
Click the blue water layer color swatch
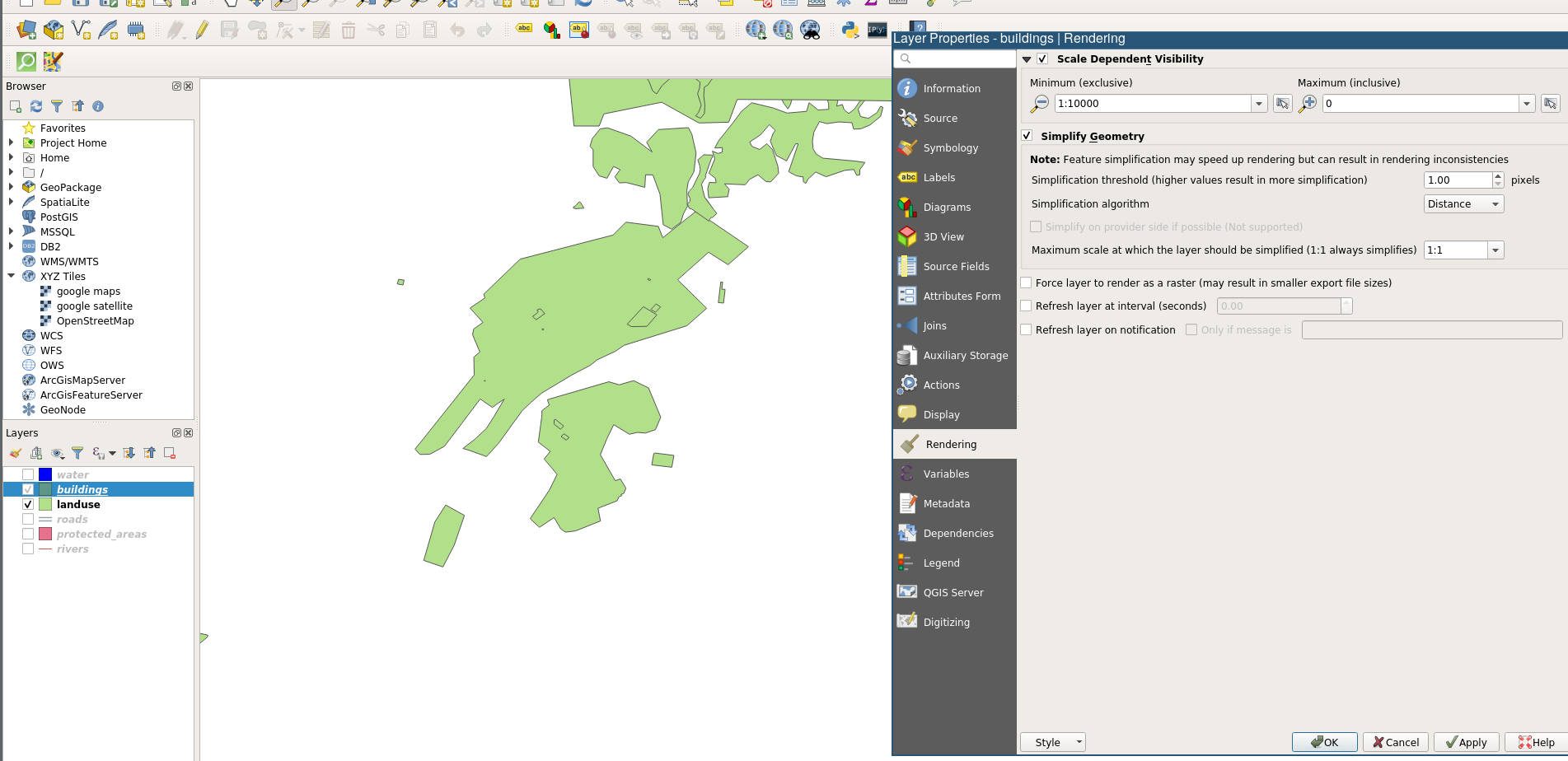(x=45, y=475)
